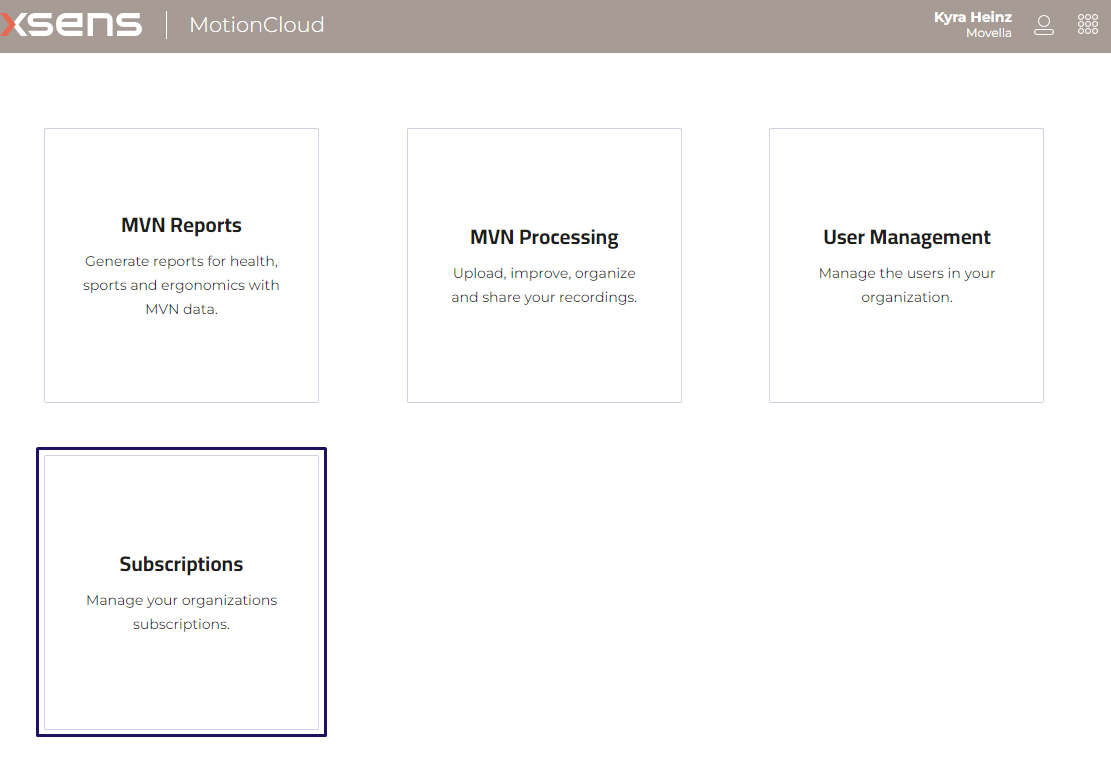Open the highlighted Subscriptions card
Screen dimensions: 1111x767
pos(181,592)
